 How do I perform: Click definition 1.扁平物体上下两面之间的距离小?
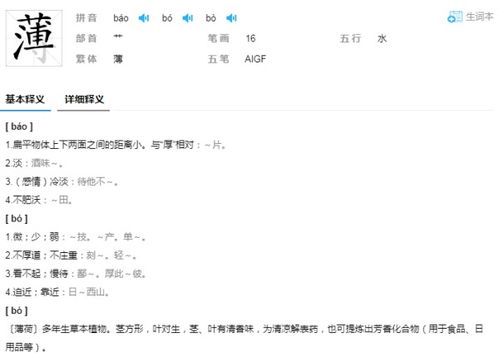coord(116,145)
